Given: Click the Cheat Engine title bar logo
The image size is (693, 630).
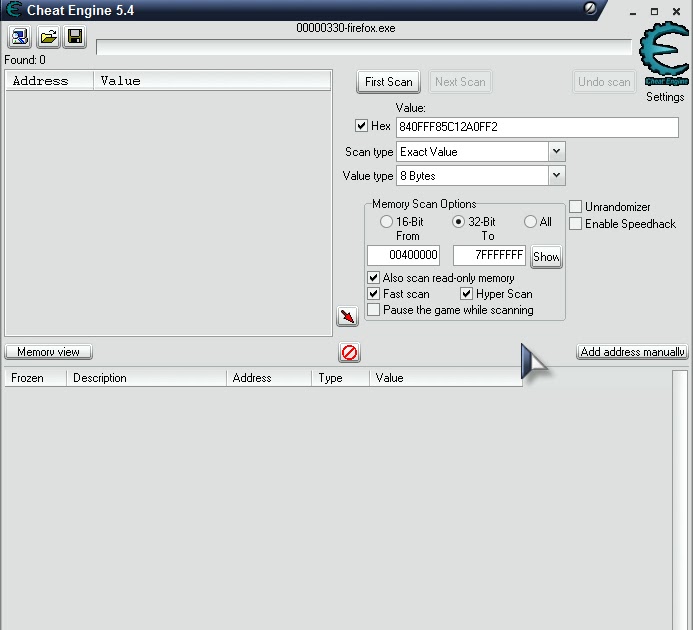Looking at the screenshot, I should (x=13, y=10).
